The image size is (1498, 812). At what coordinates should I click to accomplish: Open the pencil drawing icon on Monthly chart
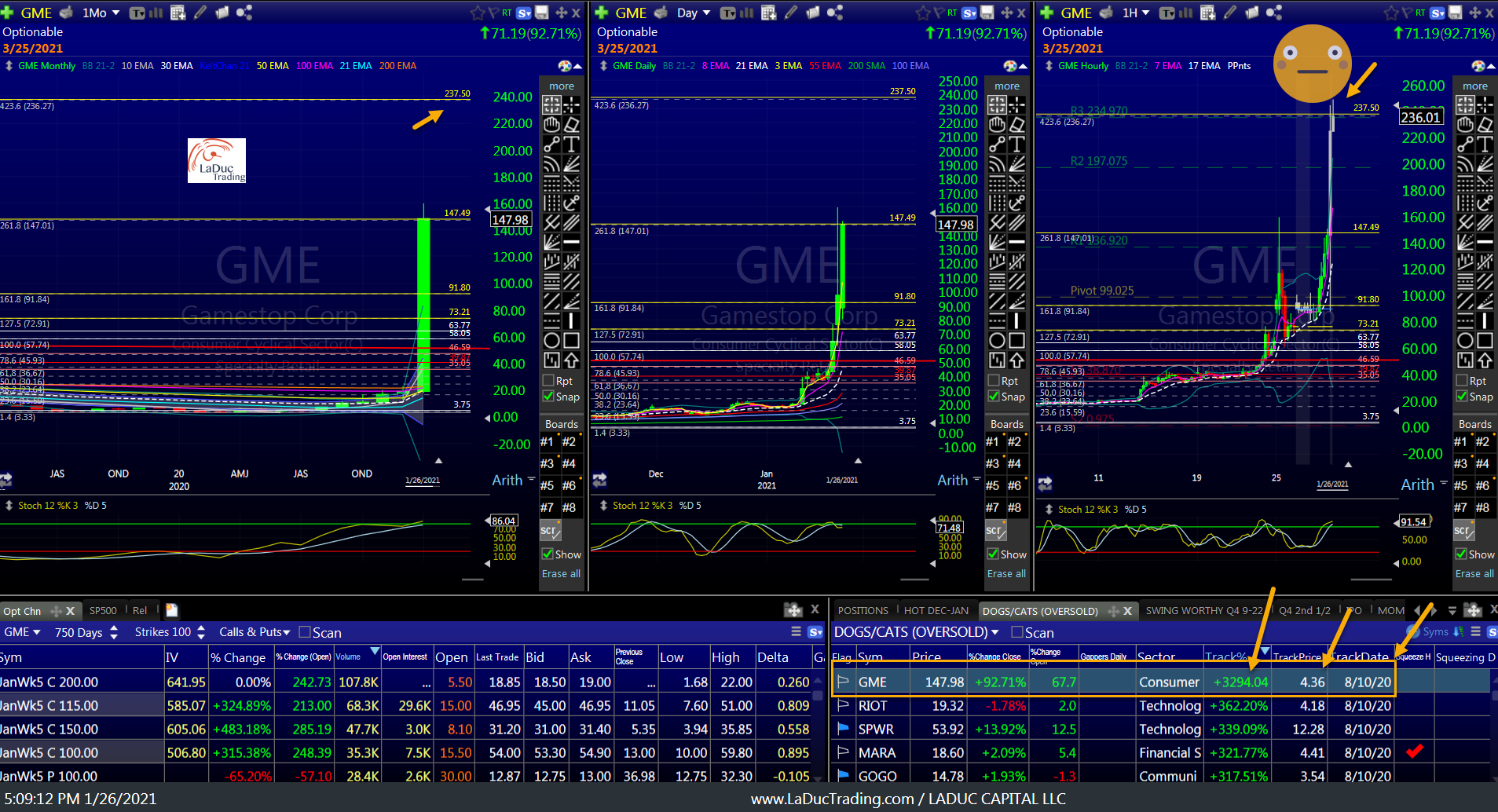pyautogui.click(x=201, y=13)
